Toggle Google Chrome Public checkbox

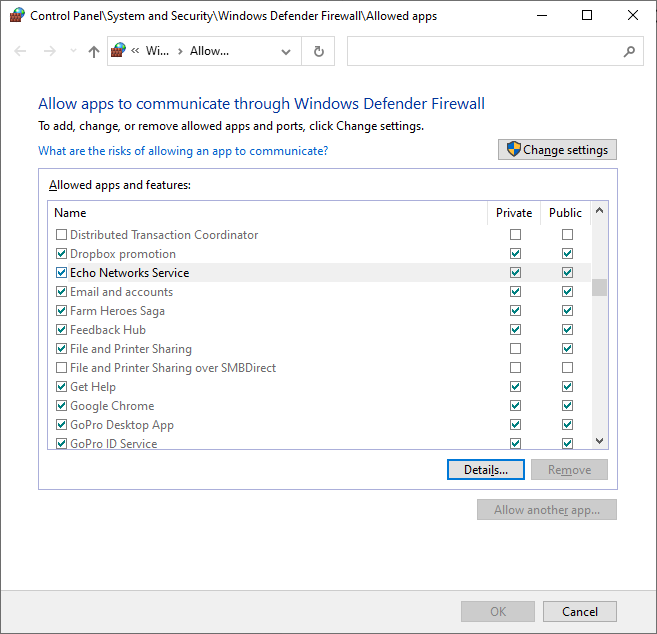[567, 405]
